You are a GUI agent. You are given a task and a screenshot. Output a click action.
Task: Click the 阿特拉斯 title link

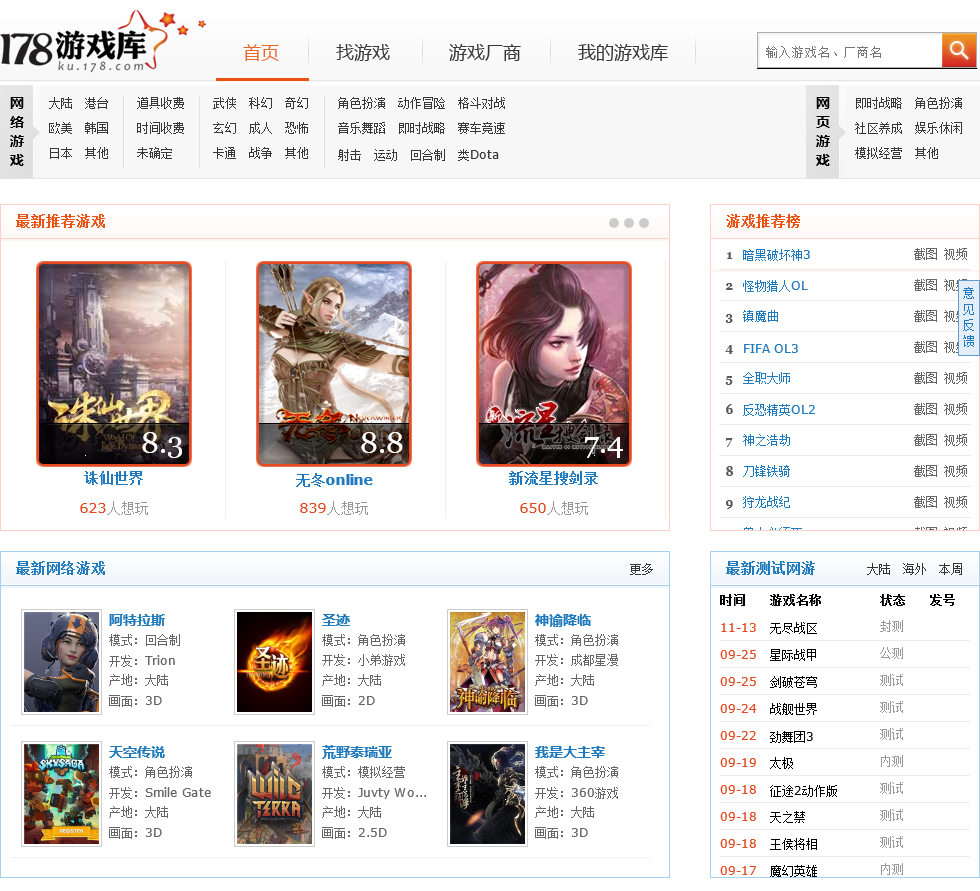137,620
